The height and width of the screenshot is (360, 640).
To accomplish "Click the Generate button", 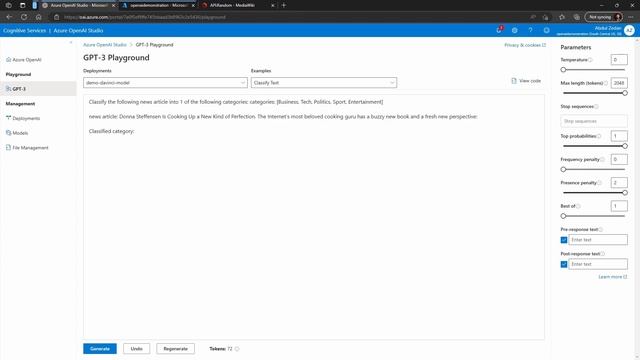I will coord(100,349).
